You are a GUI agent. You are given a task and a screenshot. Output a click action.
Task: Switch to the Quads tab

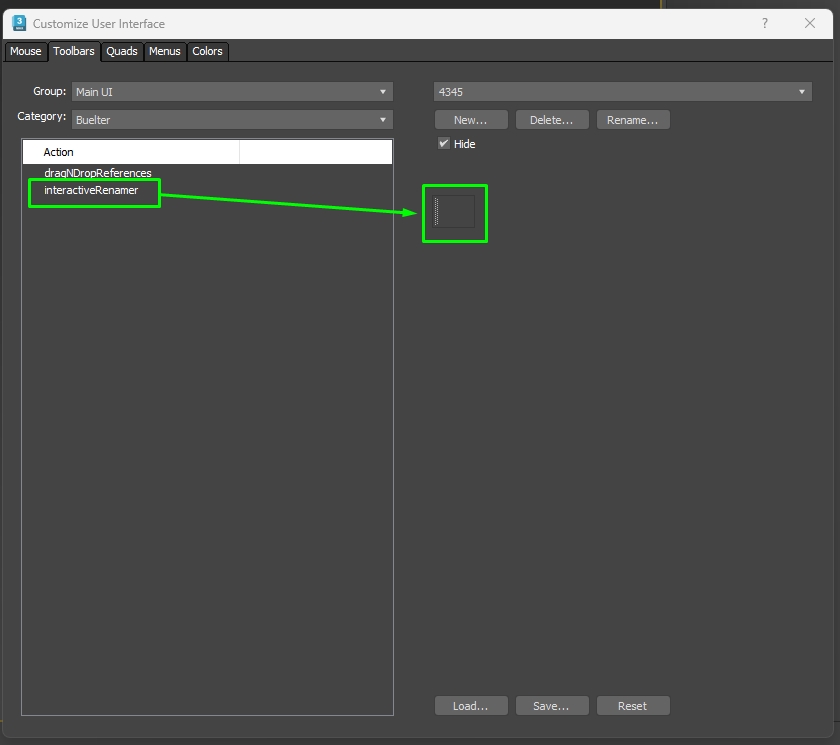[122, 51]
